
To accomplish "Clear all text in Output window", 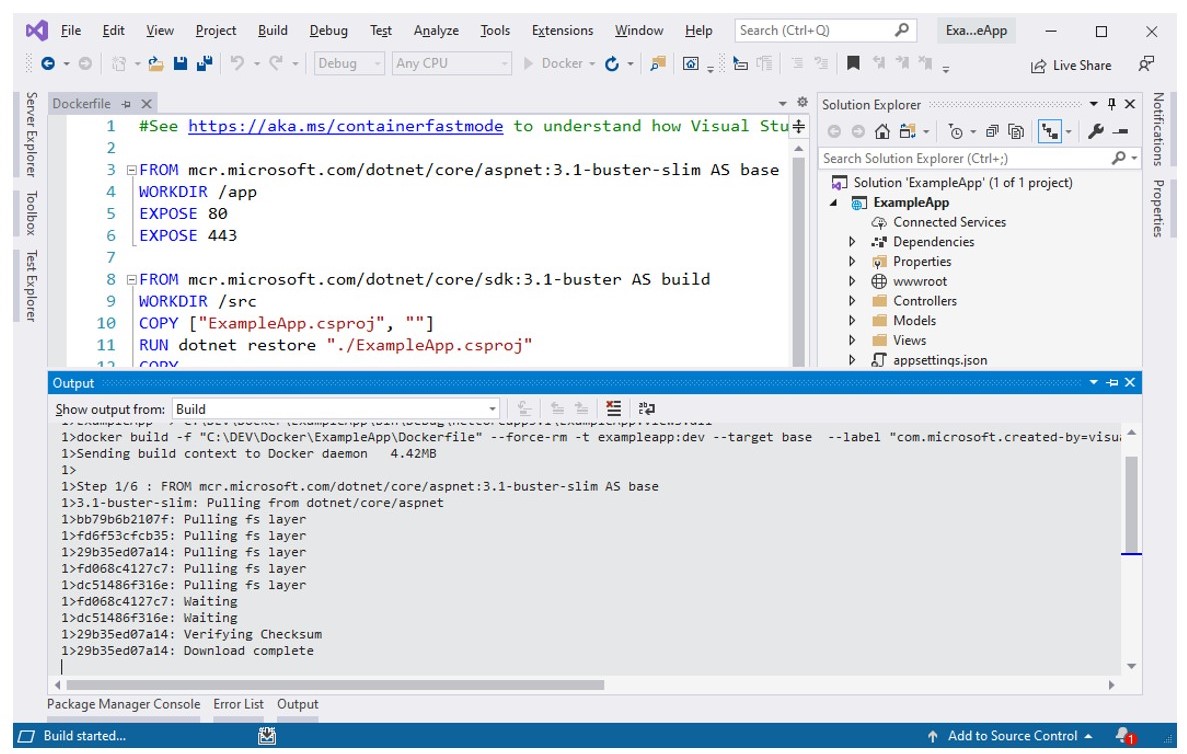I will tap(614, 408).
